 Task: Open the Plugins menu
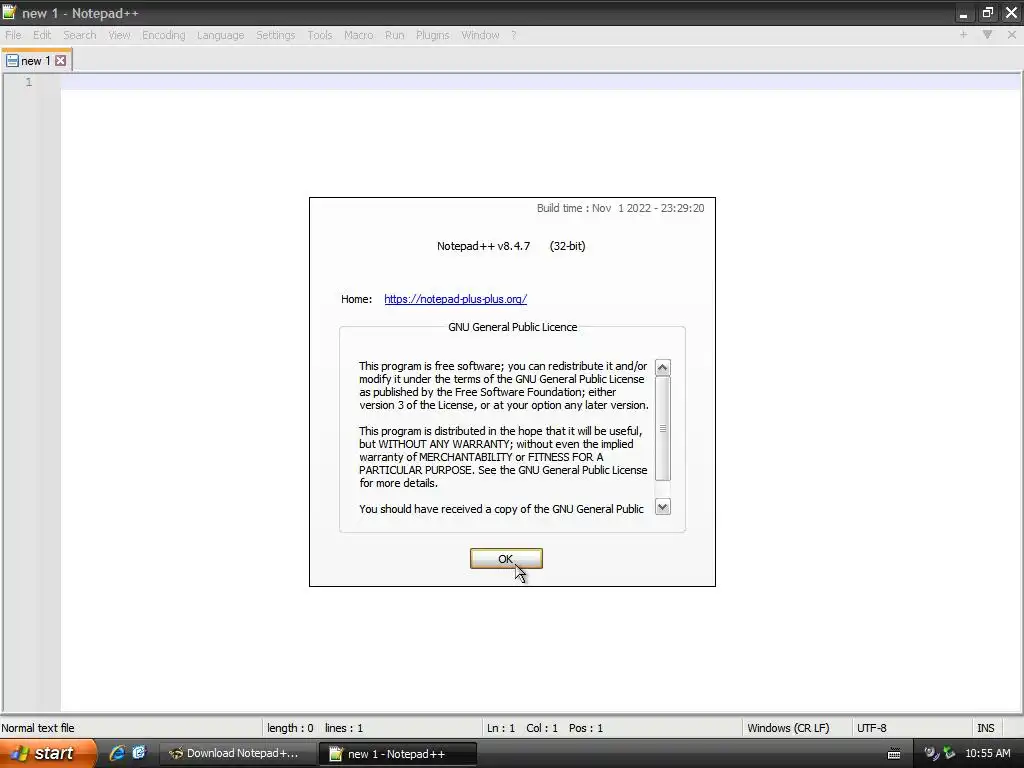pos(432,35)
